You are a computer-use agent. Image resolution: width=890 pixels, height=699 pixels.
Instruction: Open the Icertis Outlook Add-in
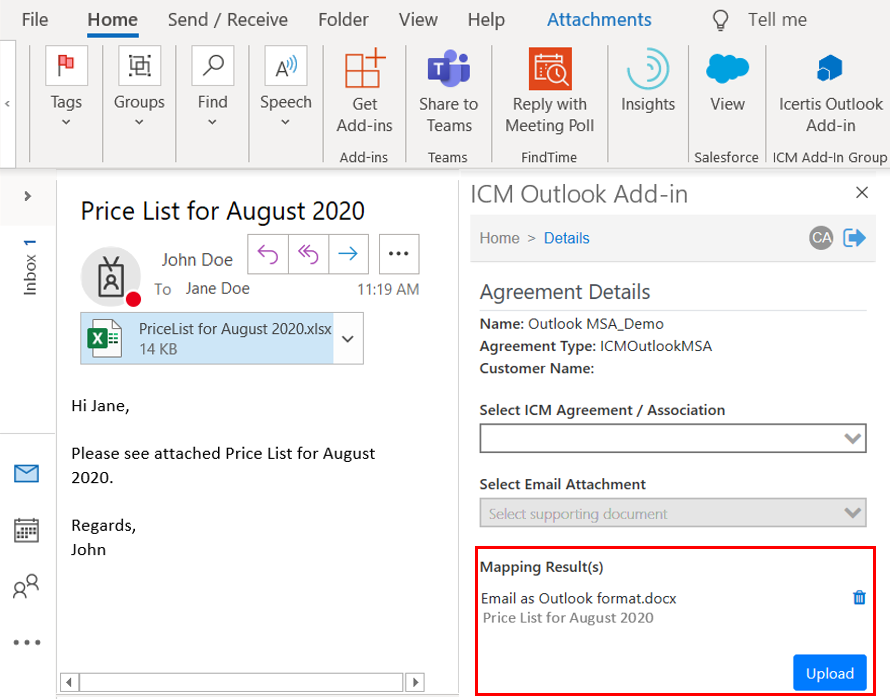(830, 92)
